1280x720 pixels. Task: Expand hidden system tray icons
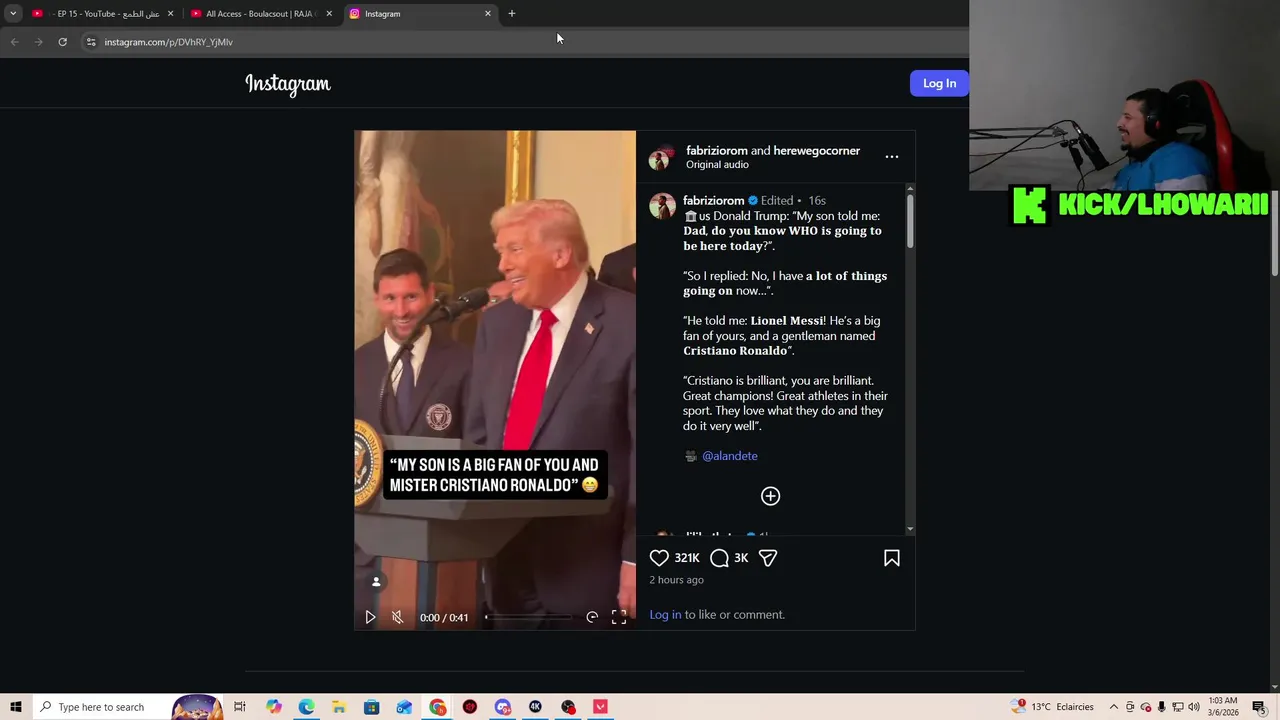(1114, 707)
